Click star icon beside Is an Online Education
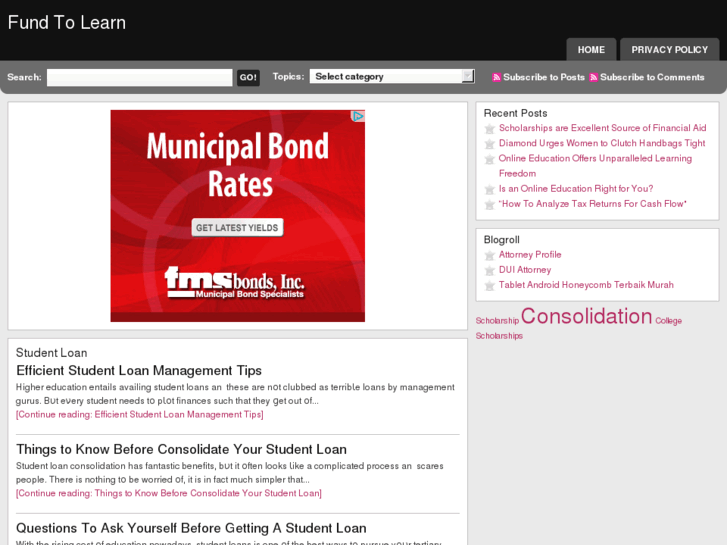The height and width of the screenshot is (545, 727). tap(490, 189)
